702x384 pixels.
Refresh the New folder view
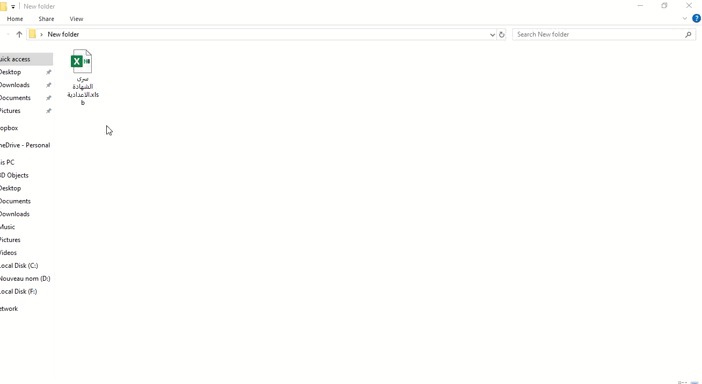click(501, 34)
